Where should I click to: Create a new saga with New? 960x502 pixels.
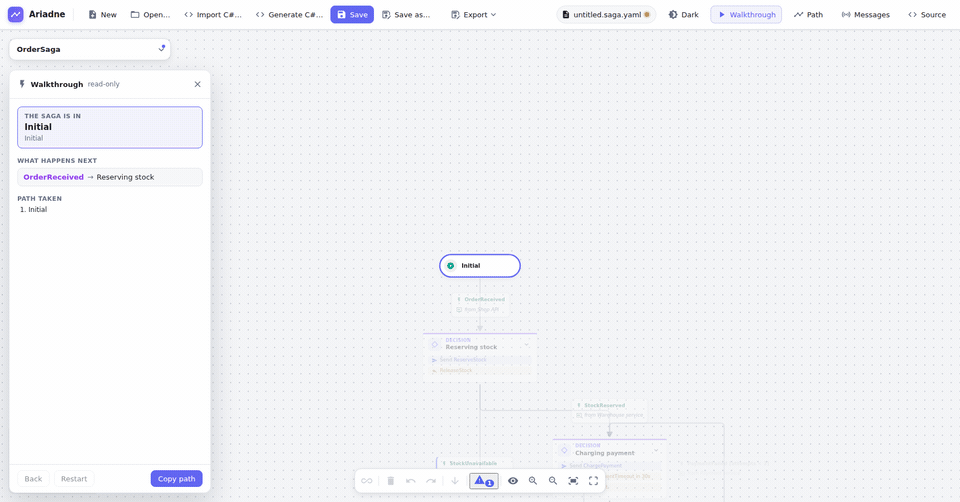pyautogui.click(x=102, y=15)
